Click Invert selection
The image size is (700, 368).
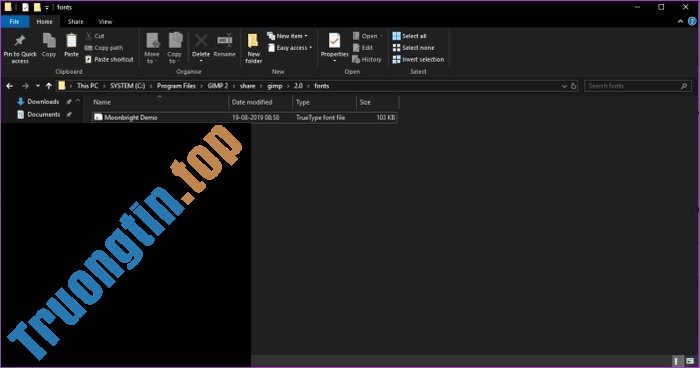418,59
